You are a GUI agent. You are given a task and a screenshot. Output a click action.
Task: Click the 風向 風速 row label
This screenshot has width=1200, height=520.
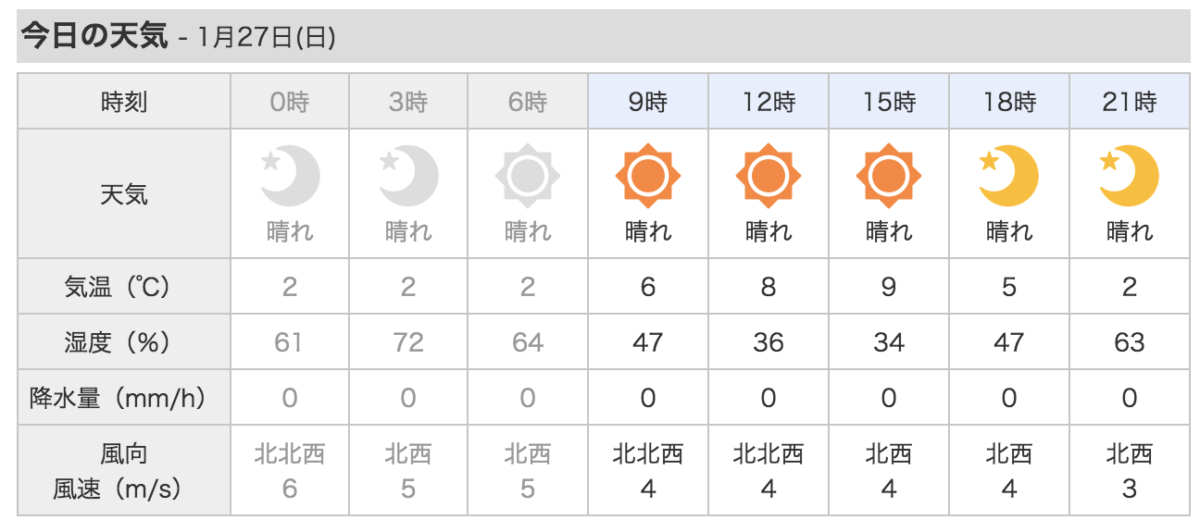[124, 471]
